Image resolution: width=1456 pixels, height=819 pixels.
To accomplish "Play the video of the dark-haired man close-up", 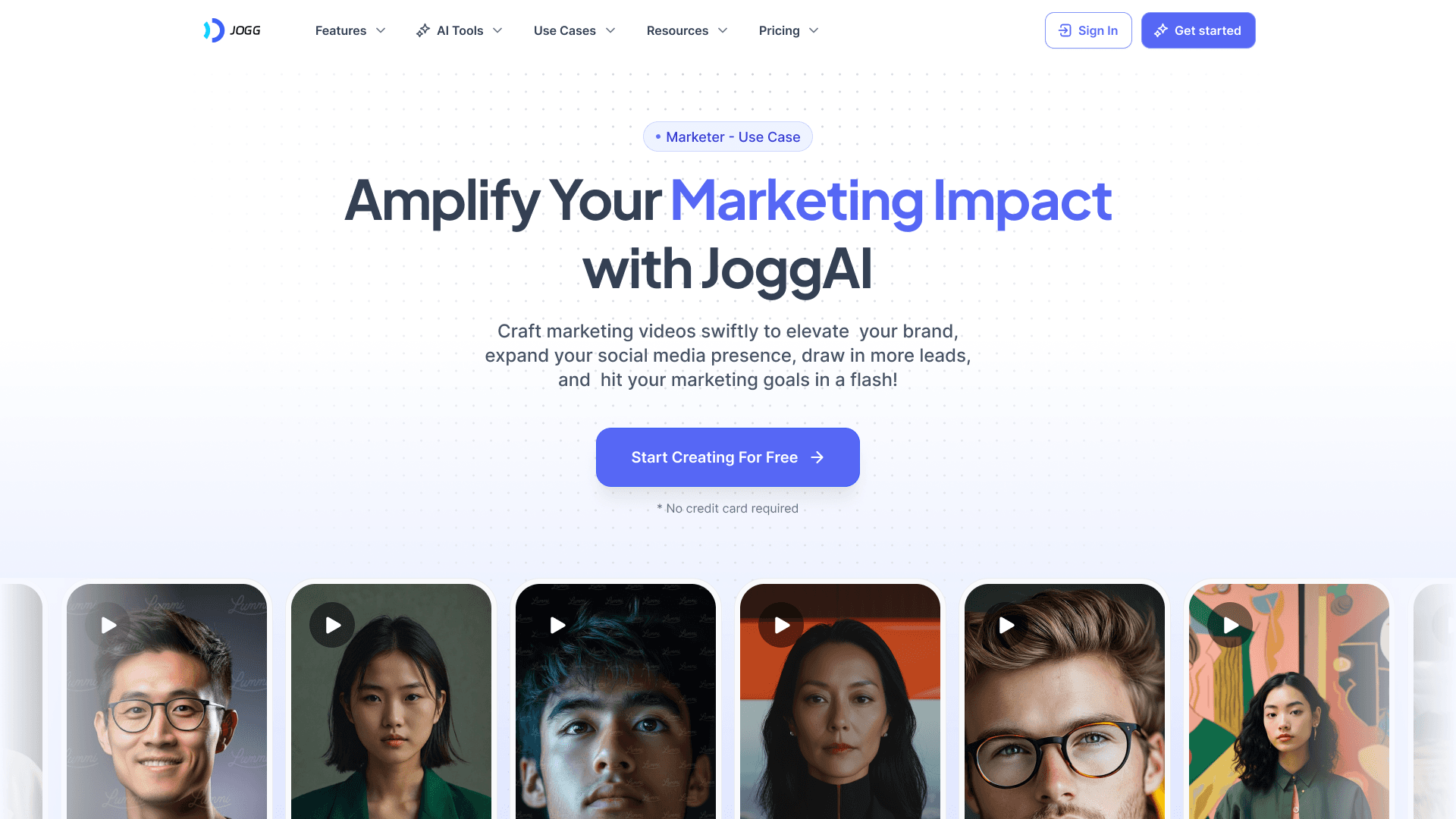I will point(557,625).
